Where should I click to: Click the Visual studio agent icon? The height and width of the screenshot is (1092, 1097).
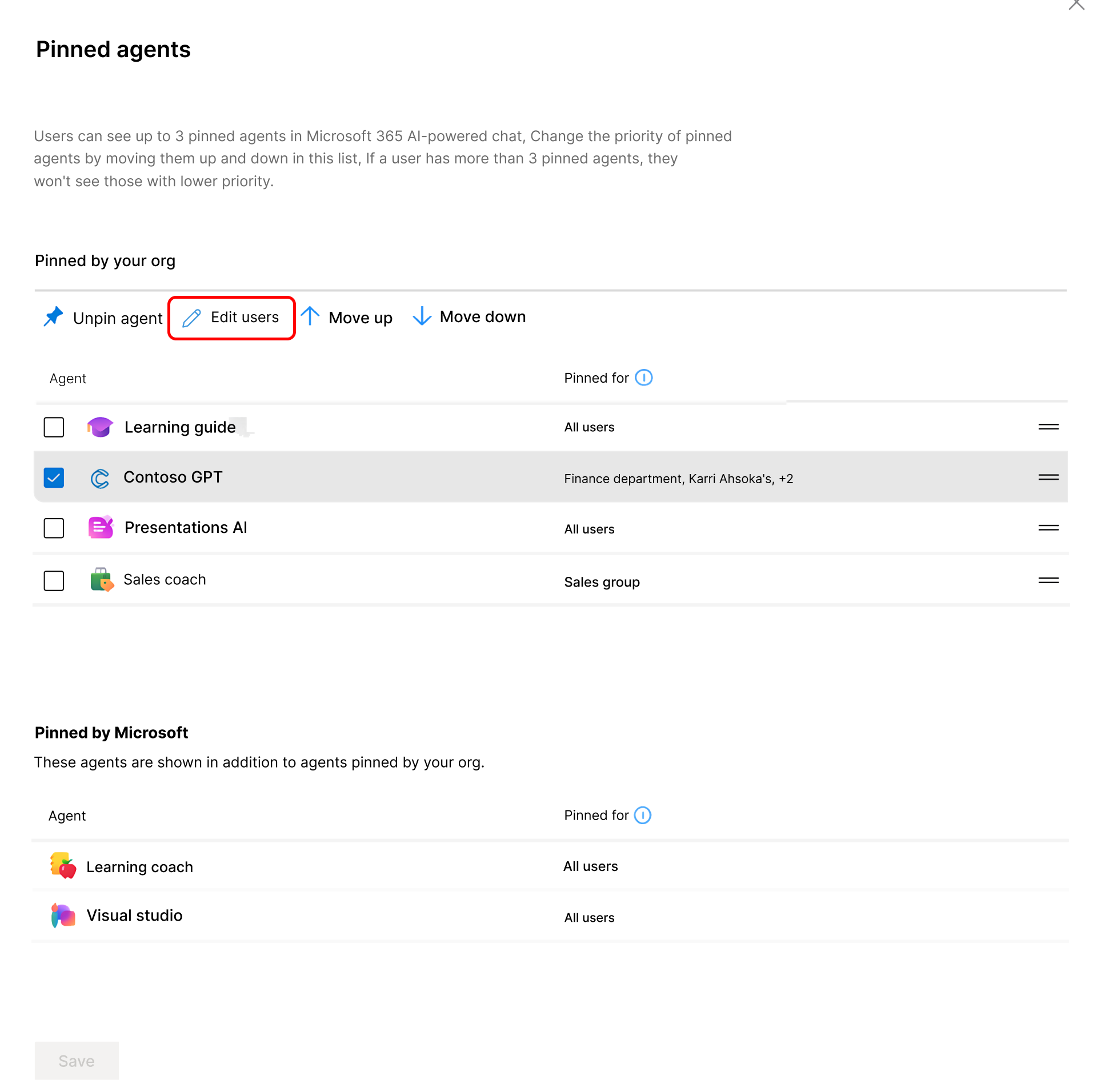pos(63,916)
